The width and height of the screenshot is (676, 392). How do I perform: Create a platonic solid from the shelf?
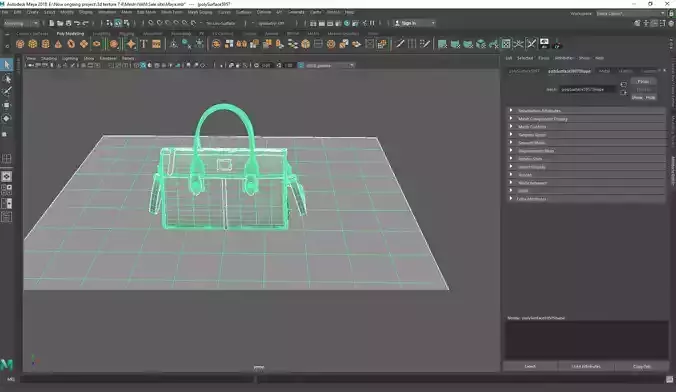114,44
